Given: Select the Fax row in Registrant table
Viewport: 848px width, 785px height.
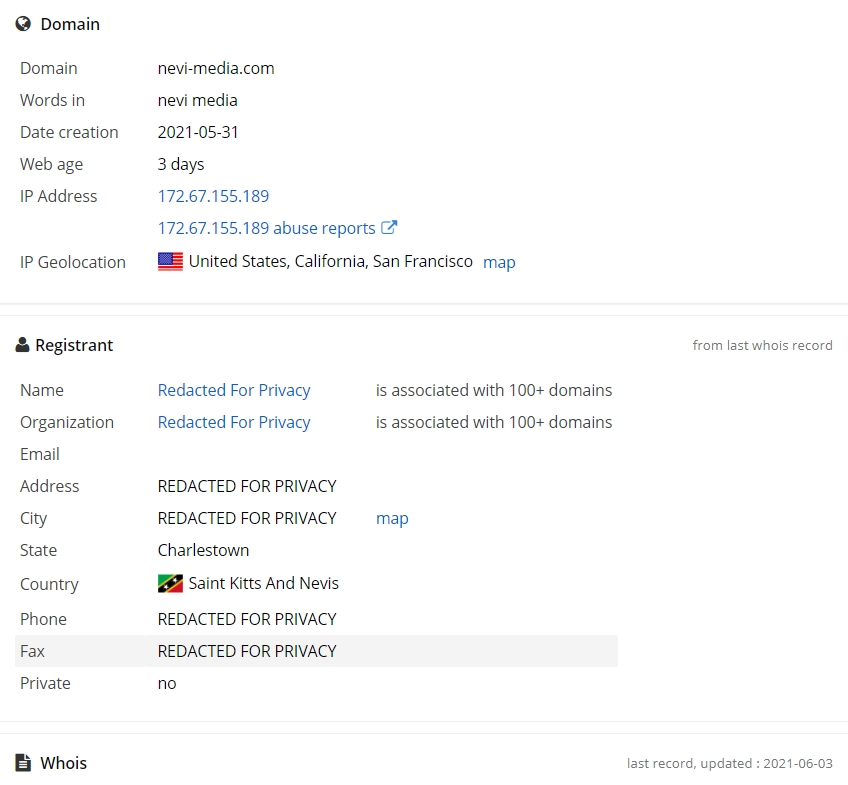Looking at the screenshot, I should [316, 651].
